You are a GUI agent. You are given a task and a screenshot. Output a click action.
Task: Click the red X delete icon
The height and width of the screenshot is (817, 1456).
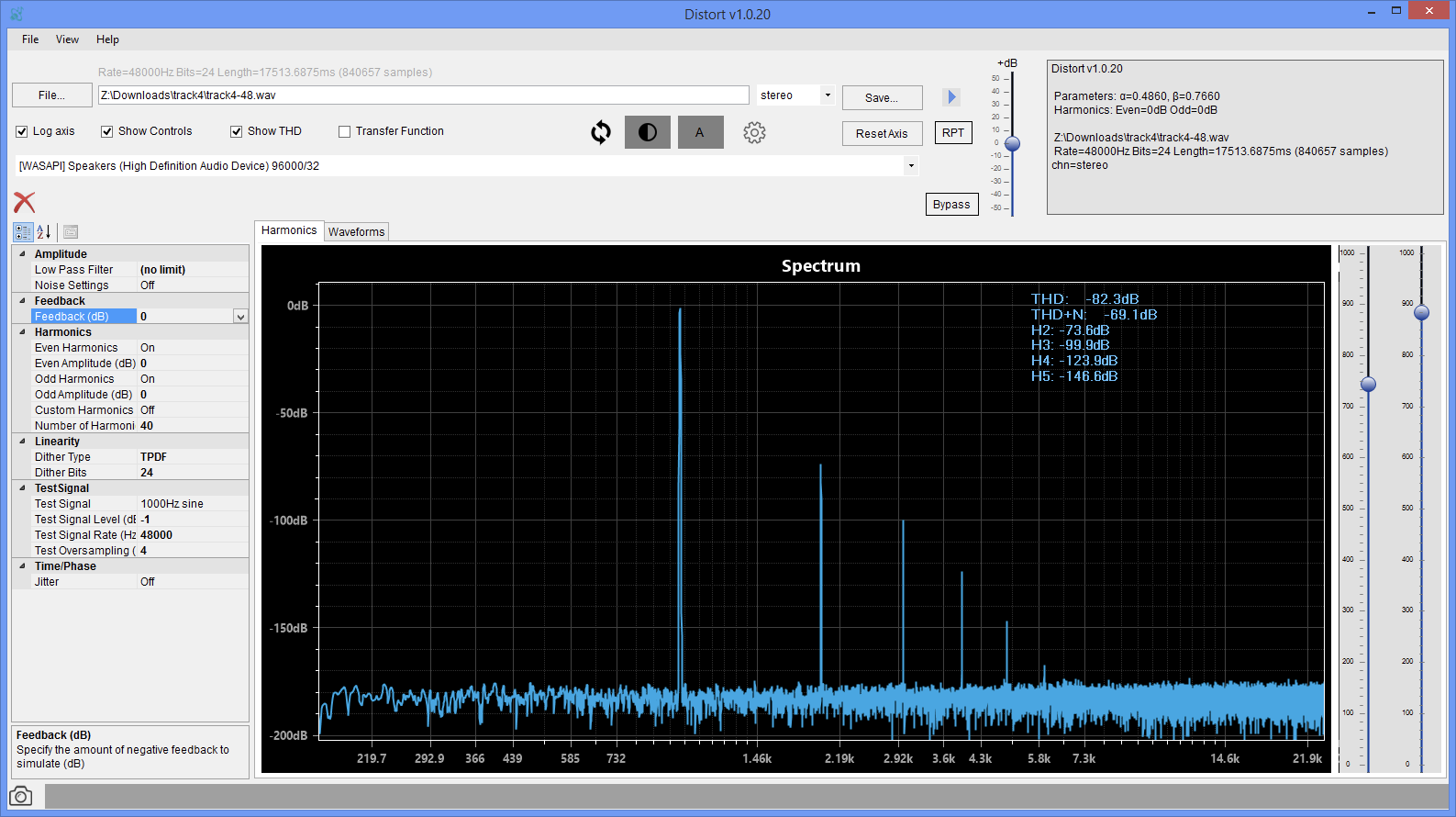tap(25, 202)
